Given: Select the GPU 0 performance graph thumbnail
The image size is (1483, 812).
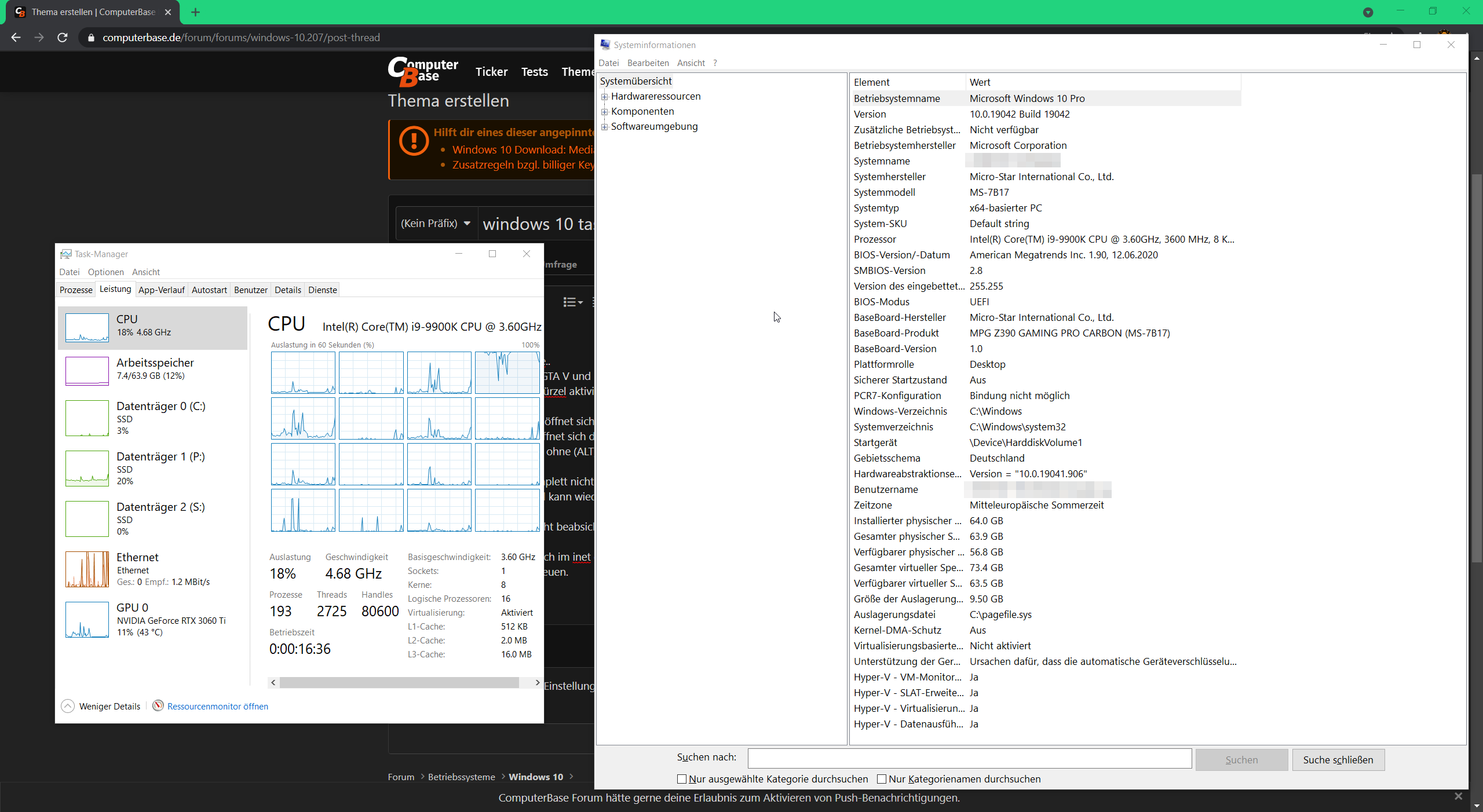Looking at the screenshot, I should [87, 620].
